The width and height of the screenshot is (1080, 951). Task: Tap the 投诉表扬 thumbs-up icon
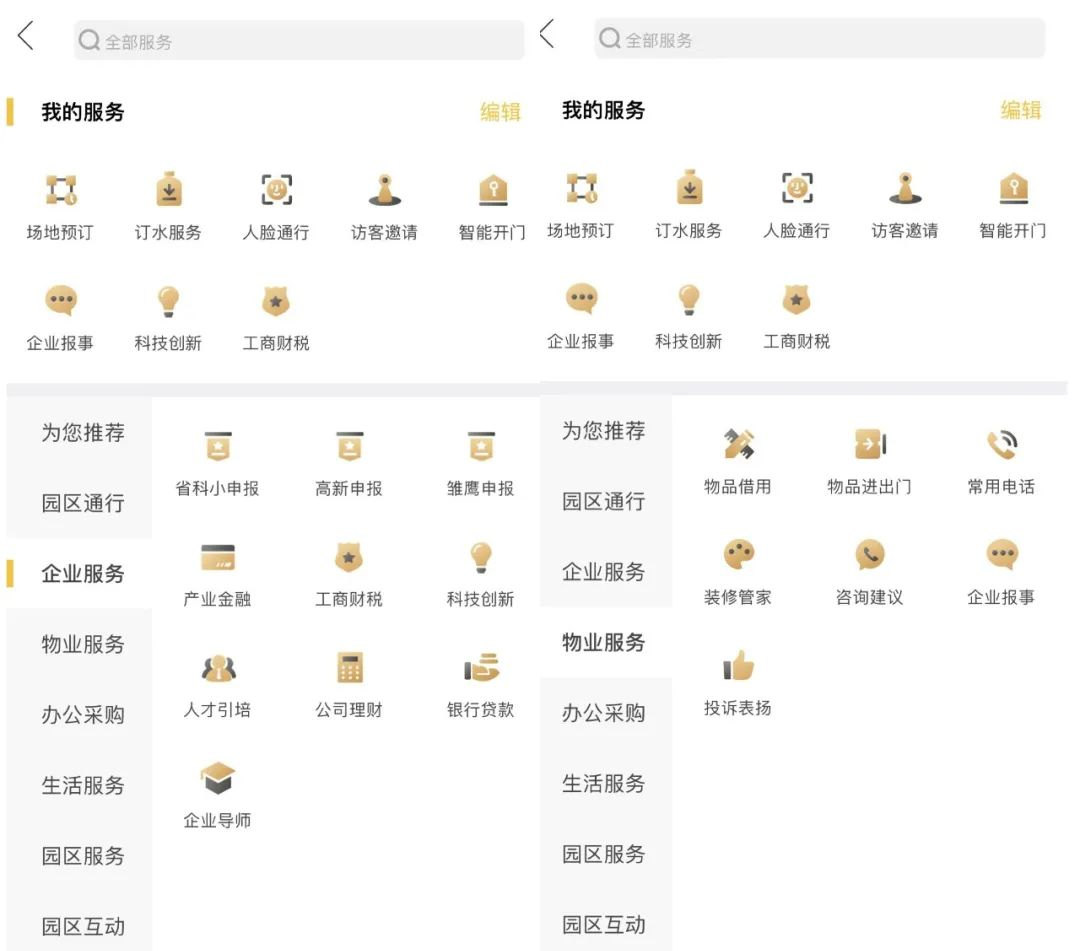click(x=738, y=666)
